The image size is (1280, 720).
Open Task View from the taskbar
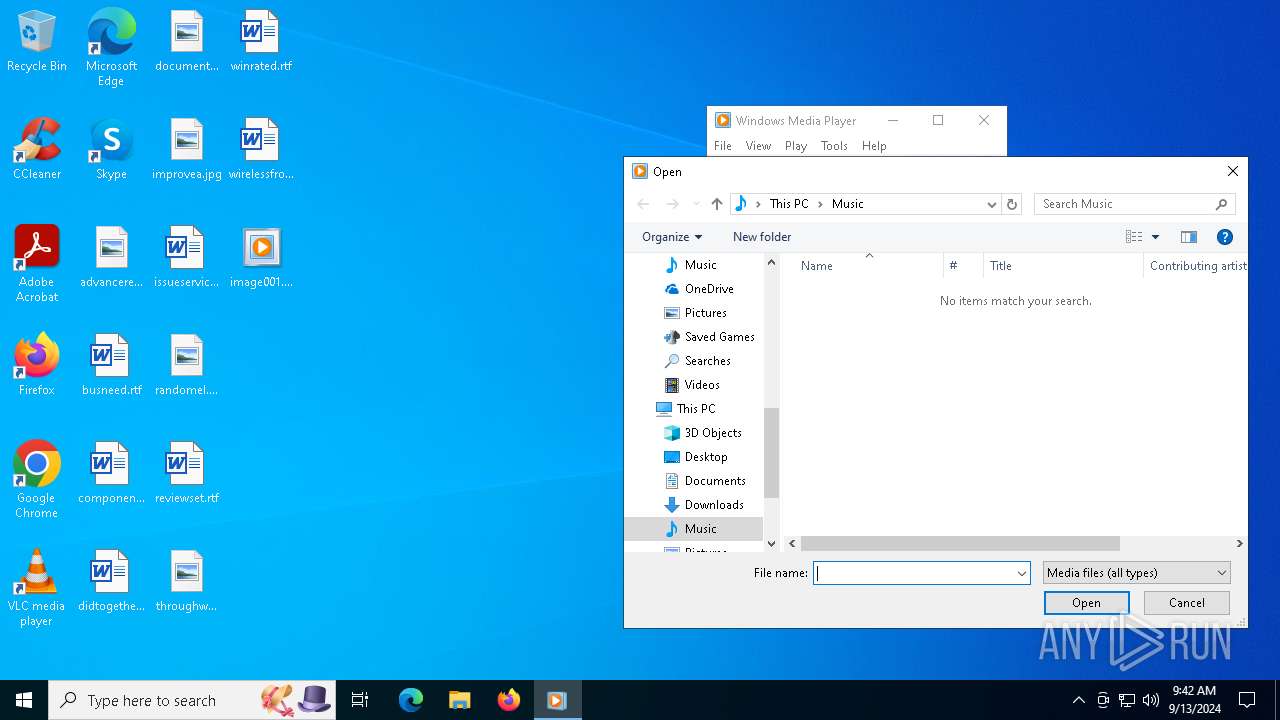tap(360, 700)
